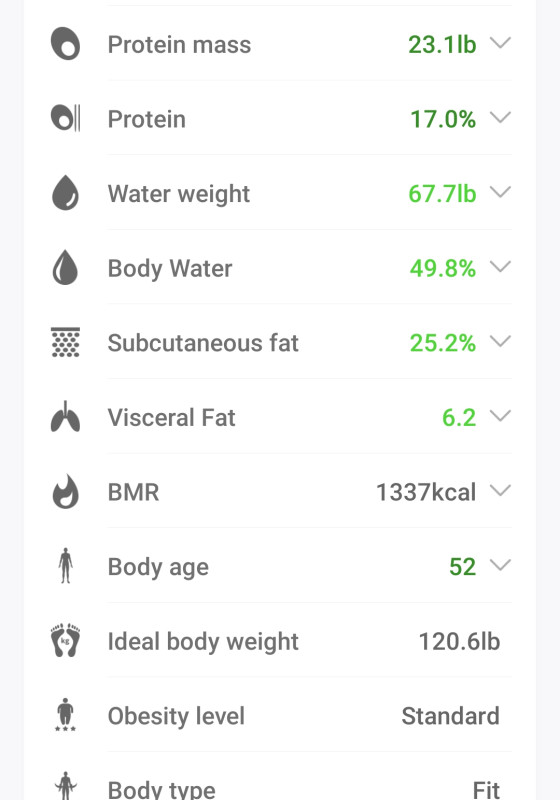Expand the BMR details chevron
Image resolution: width=560 pixels, height=800 pixels.
point(500,491)
